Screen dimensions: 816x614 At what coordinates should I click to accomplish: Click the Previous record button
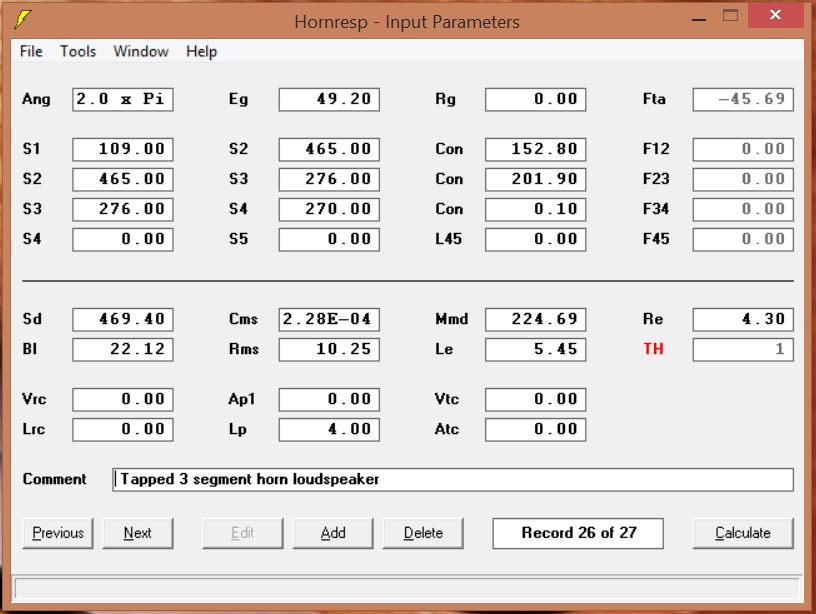pyautogui.click(x=58, y=533)
